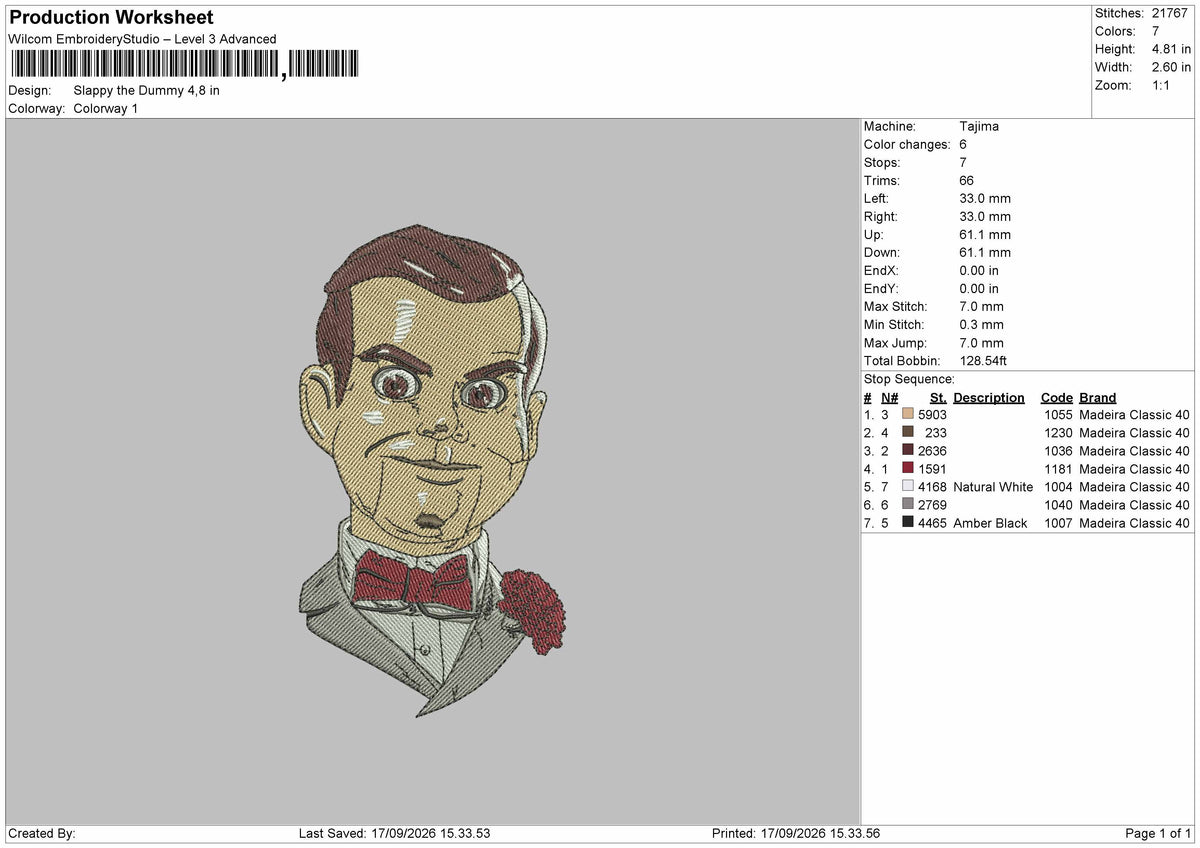This screenshot has width=1200, height=848.
Task: Click the Machine value Tajima
Action: [x=979, y=126]
